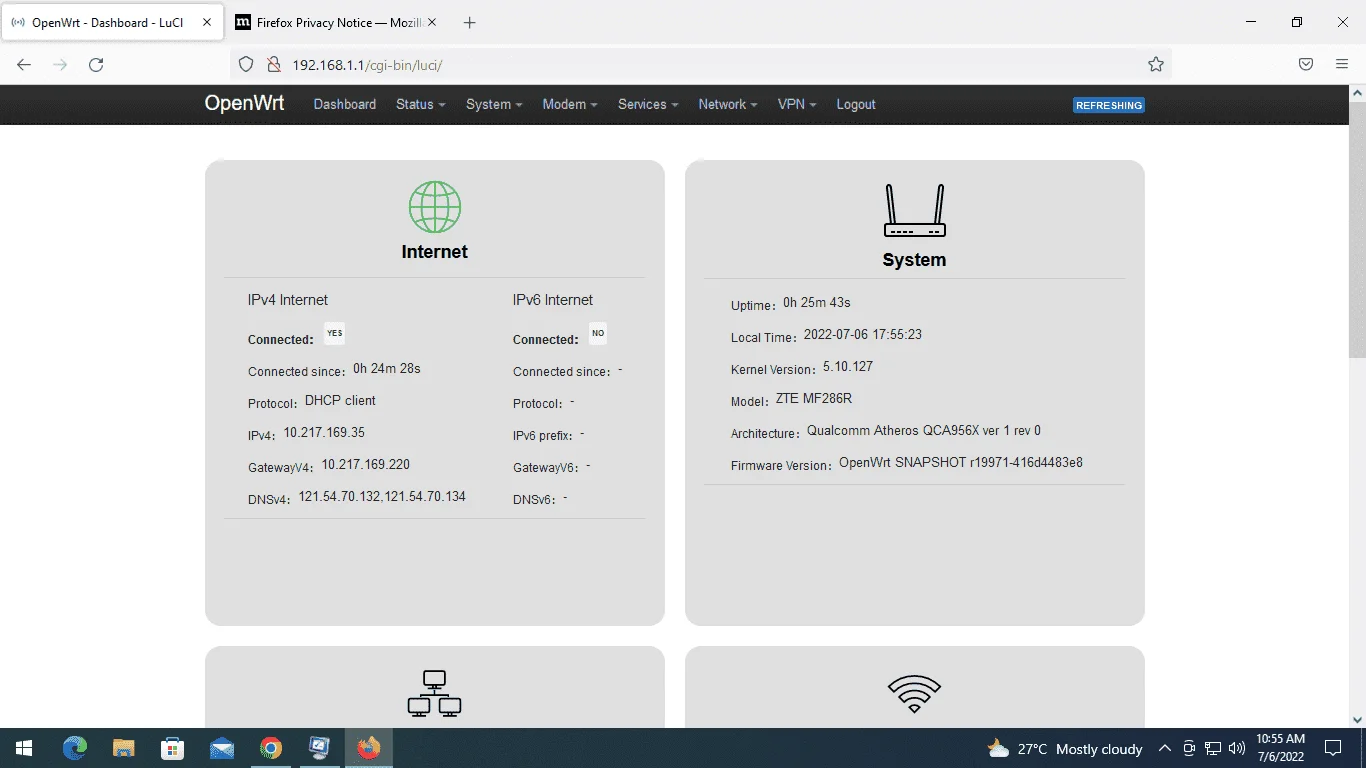The image size is (1366, 768).
Task: Launch Microsoft Edge from the taskbar
Action: point(75,748)
